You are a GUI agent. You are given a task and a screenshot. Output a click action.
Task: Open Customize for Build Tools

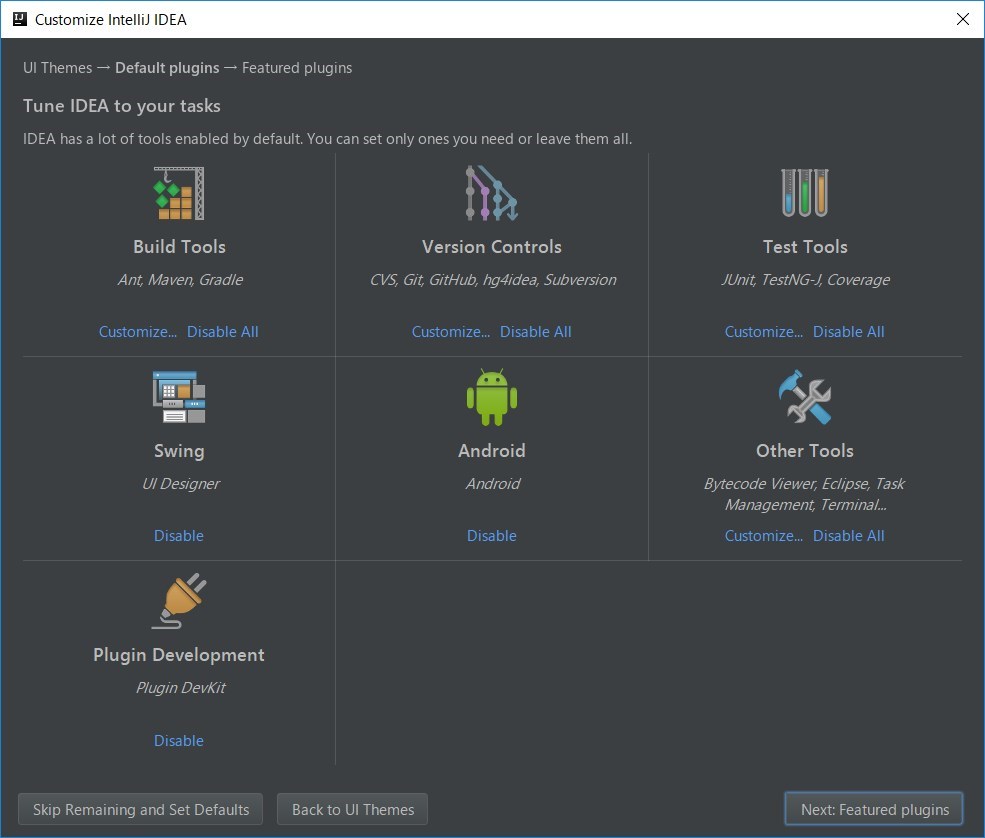[138, 332]
